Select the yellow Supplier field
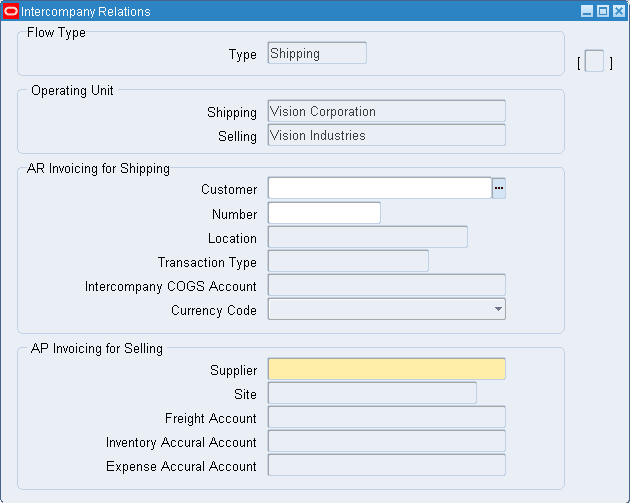This screenshot has width=630, height=503. pyautogui.click(x=386, y=369)
